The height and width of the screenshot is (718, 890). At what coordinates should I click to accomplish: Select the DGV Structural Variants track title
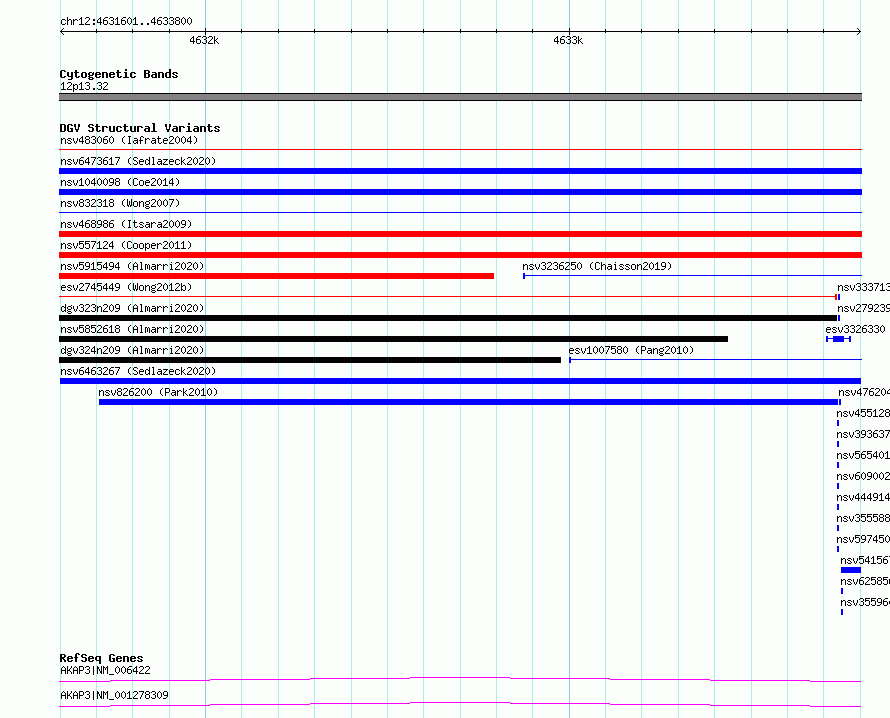[140, 128]
